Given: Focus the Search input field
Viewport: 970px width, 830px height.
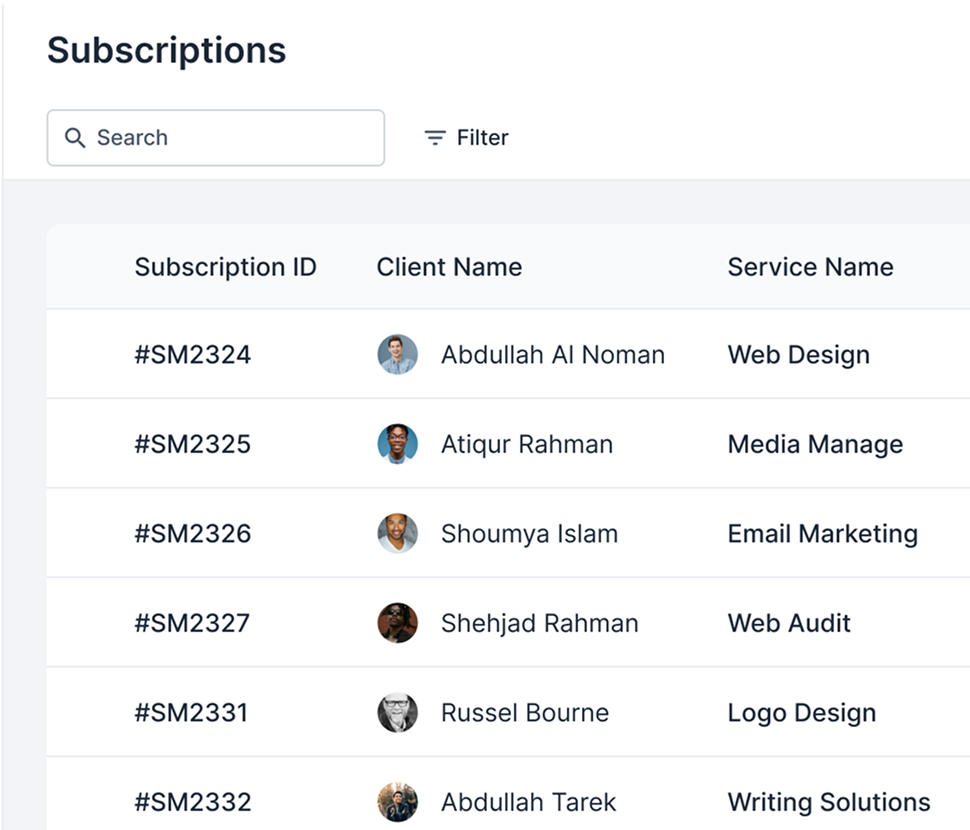Looking at the screenshot, I should (216, 138).
